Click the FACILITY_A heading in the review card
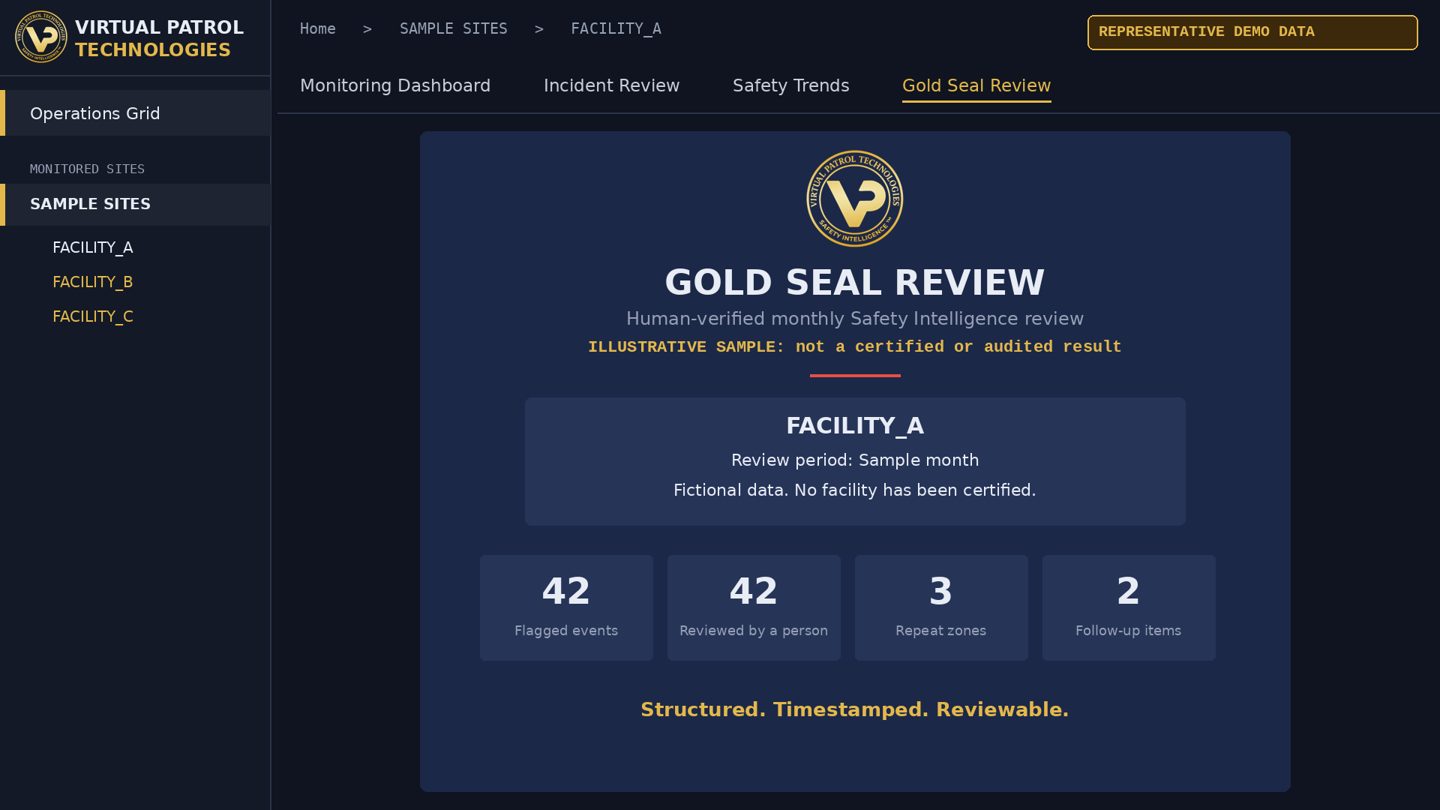The image size is (1440, 810). [855, 426]
